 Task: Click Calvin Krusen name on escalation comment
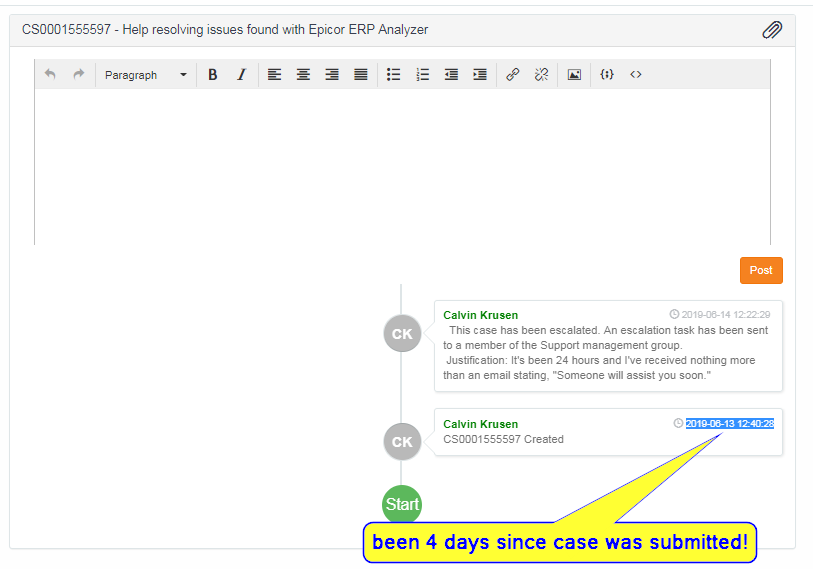(x=481, y=315)
